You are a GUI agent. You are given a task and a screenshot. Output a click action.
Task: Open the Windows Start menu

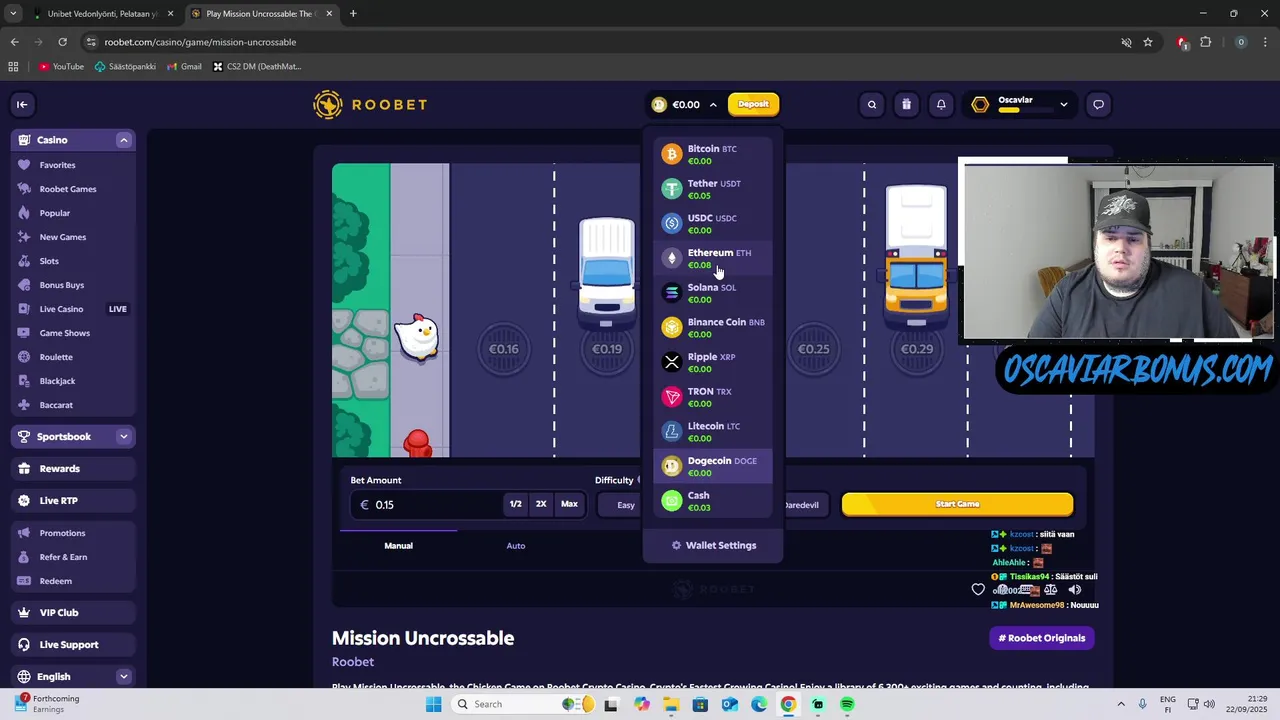(433, 704)
